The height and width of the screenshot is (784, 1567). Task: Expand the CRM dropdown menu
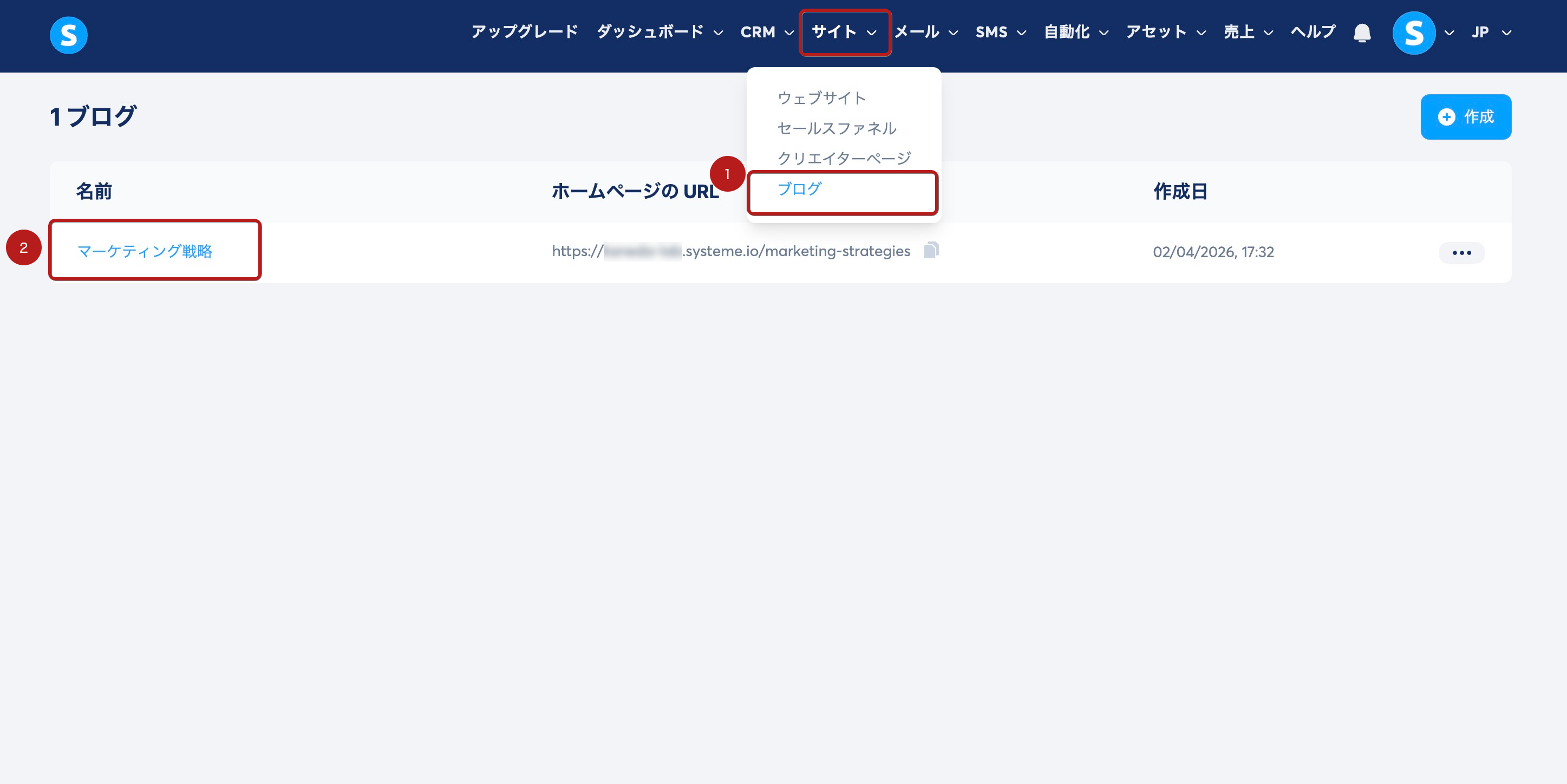coord(767,32)
